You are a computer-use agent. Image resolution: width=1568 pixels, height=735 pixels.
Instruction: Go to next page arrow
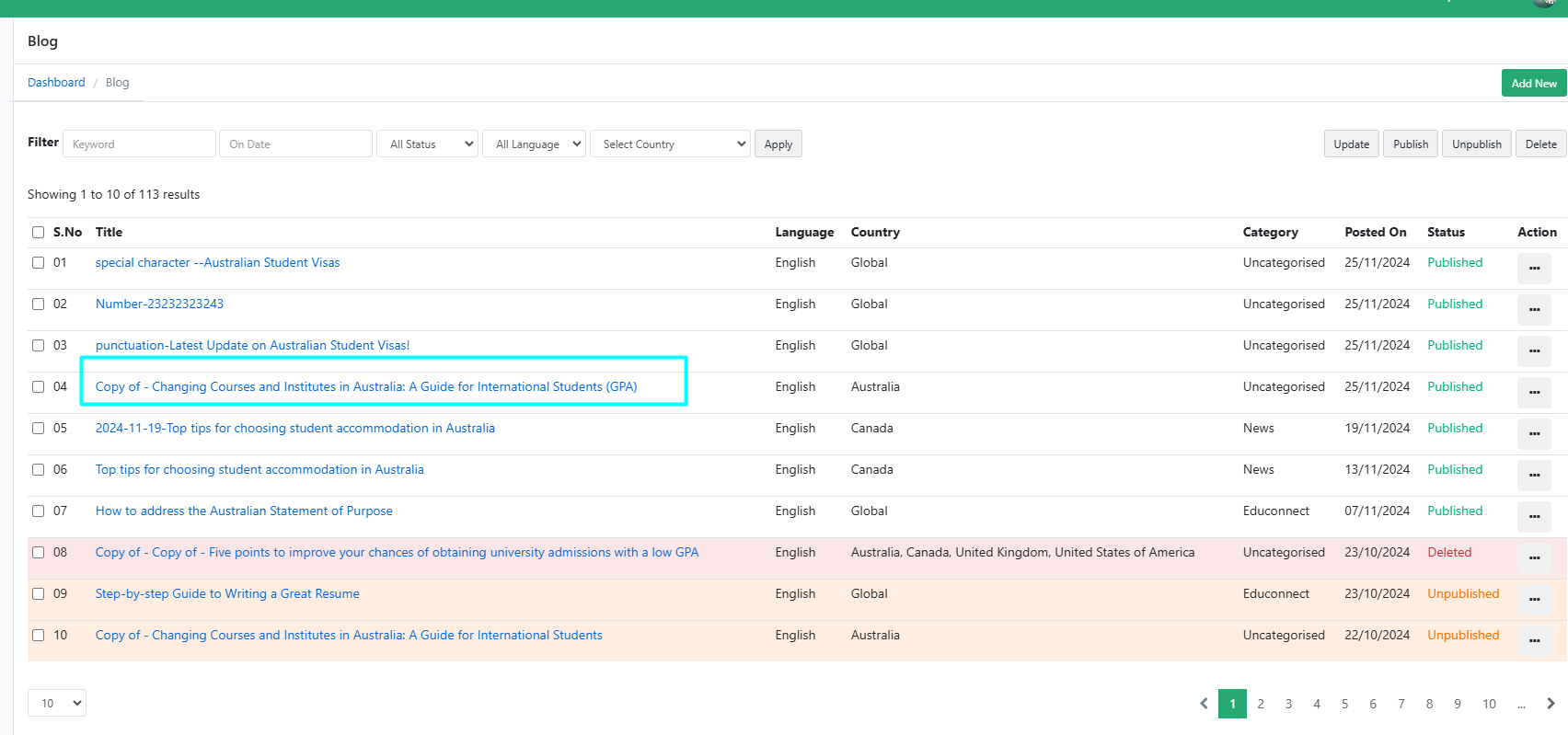1551,704
